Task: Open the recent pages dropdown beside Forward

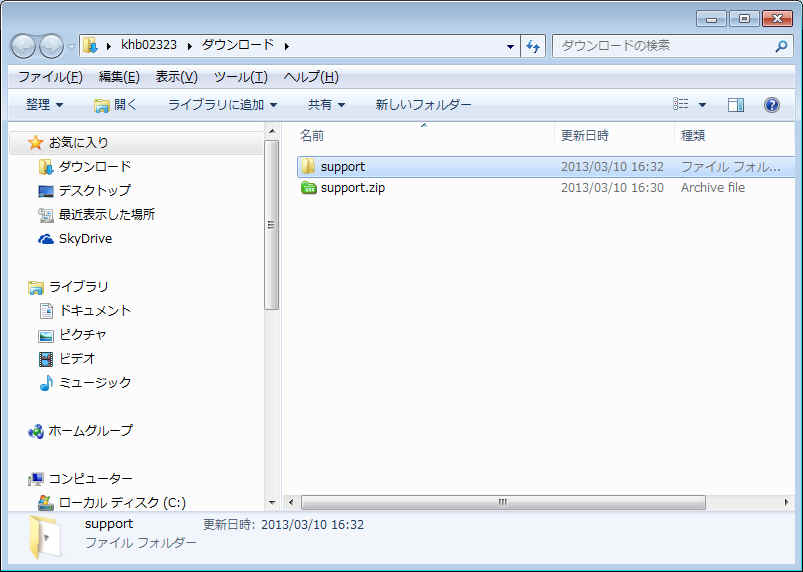Action: 71,47
